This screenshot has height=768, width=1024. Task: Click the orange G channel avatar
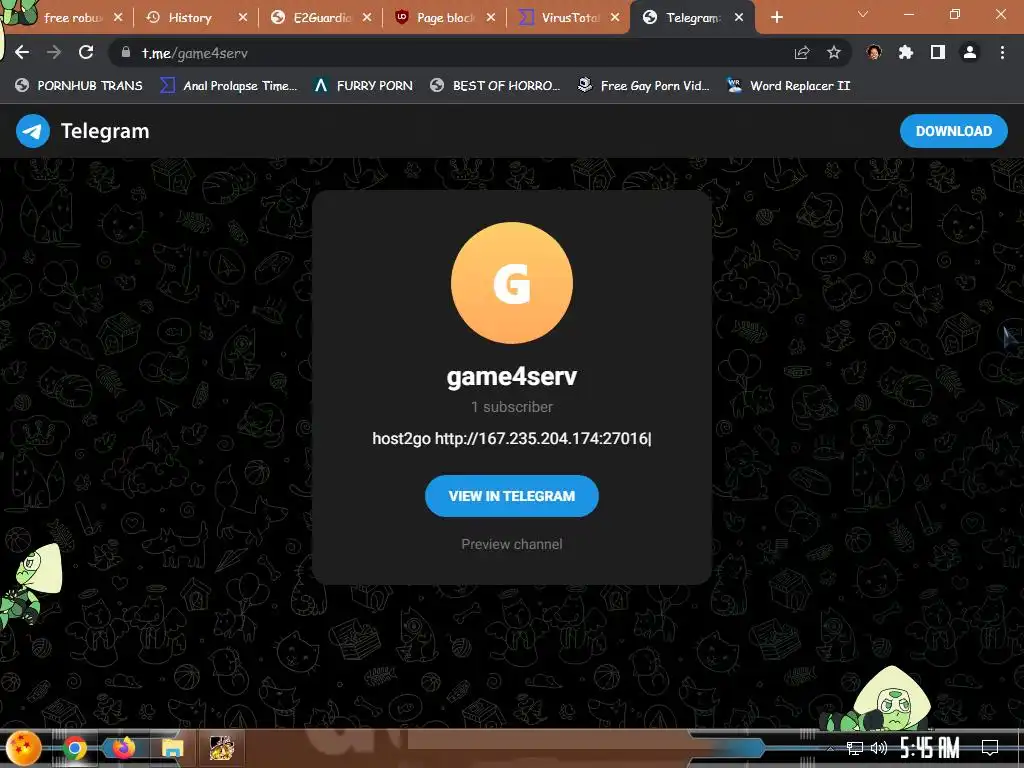tap(511, 283)
